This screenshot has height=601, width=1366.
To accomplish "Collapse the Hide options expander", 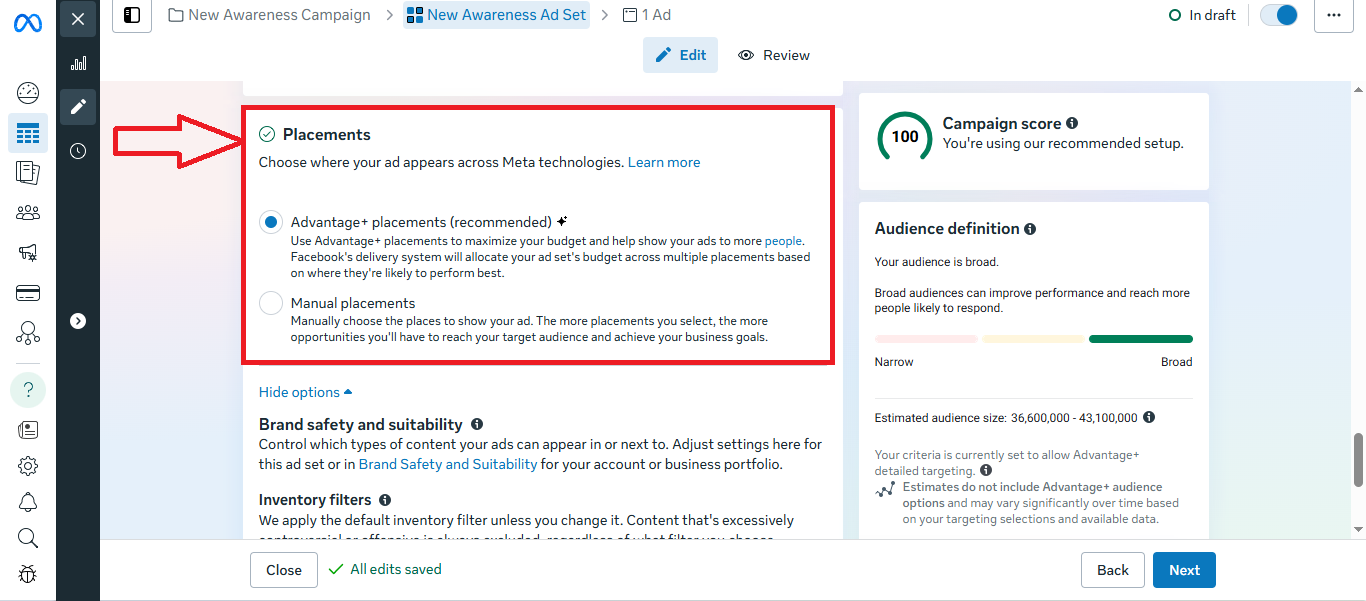I will point(305,392).
